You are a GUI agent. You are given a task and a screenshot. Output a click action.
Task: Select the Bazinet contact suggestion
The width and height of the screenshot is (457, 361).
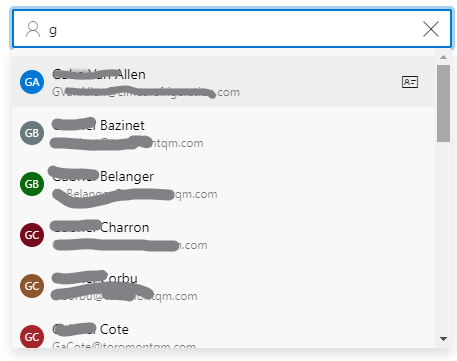click(x=223, y=133)
